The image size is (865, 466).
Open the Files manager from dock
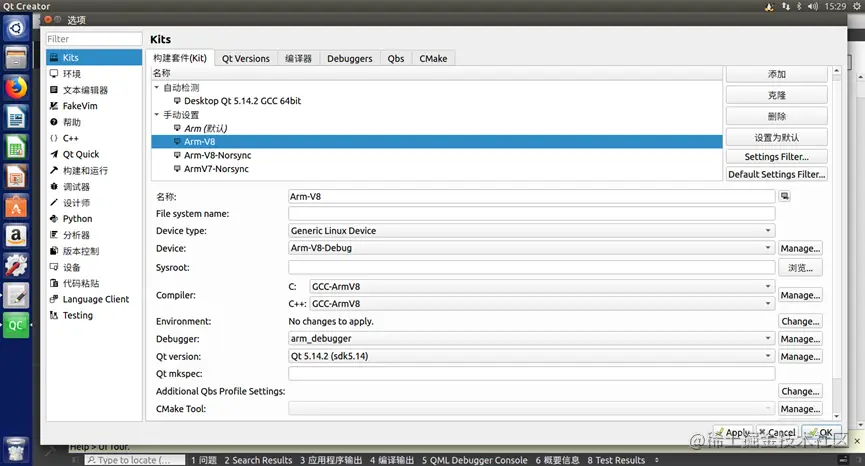tap(15, 58)
